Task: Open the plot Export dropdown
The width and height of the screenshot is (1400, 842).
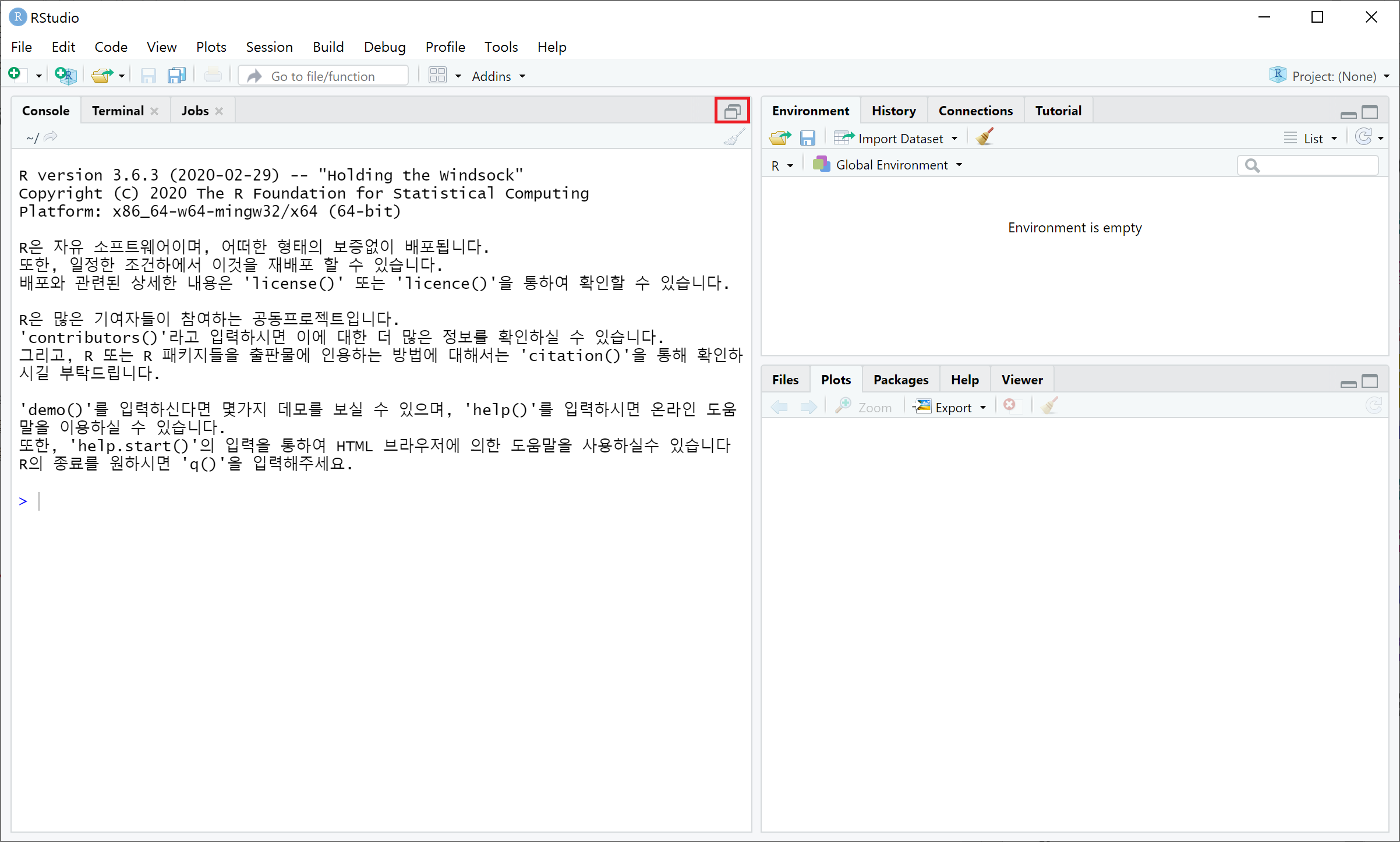Action: click(x=950, y=407)
